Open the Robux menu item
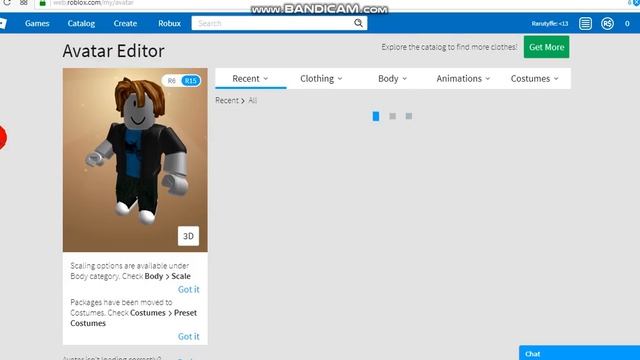Image resolution: width=640 pixels, height=360 pixels. tap(169, 24)
